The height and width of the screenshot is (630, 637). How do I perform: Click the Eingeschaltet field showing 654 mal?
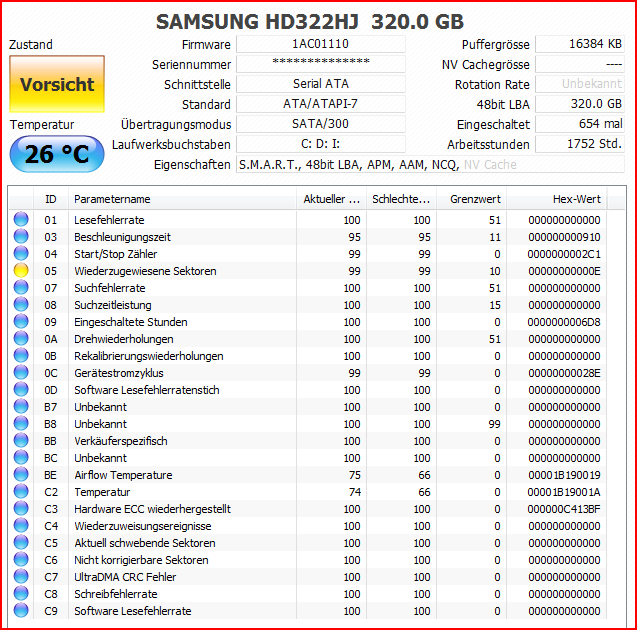pos(580,124)
